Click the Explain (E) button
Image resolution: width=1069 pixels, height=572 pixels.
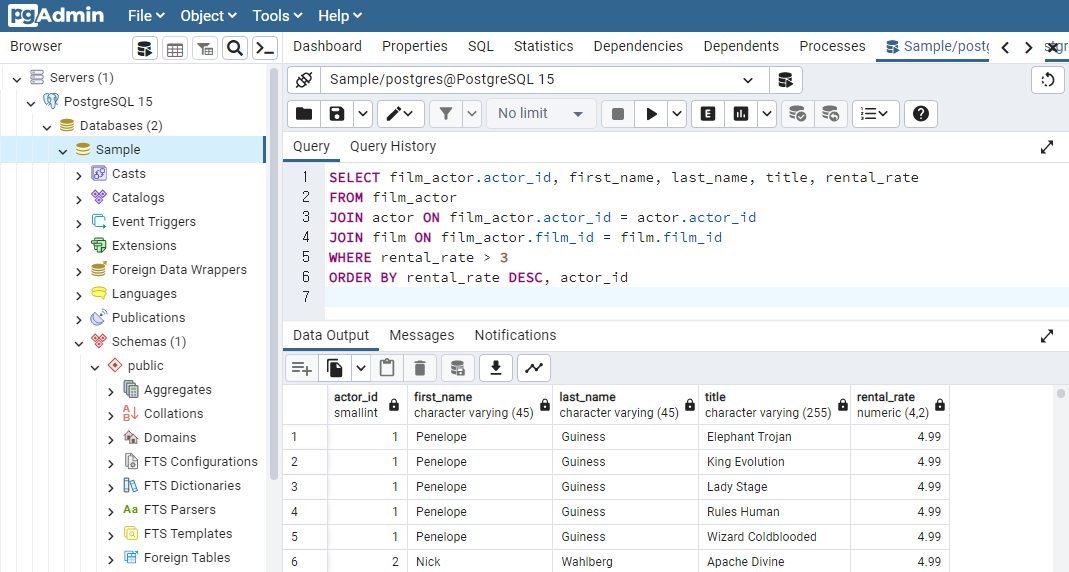click(x=708, y=114)
